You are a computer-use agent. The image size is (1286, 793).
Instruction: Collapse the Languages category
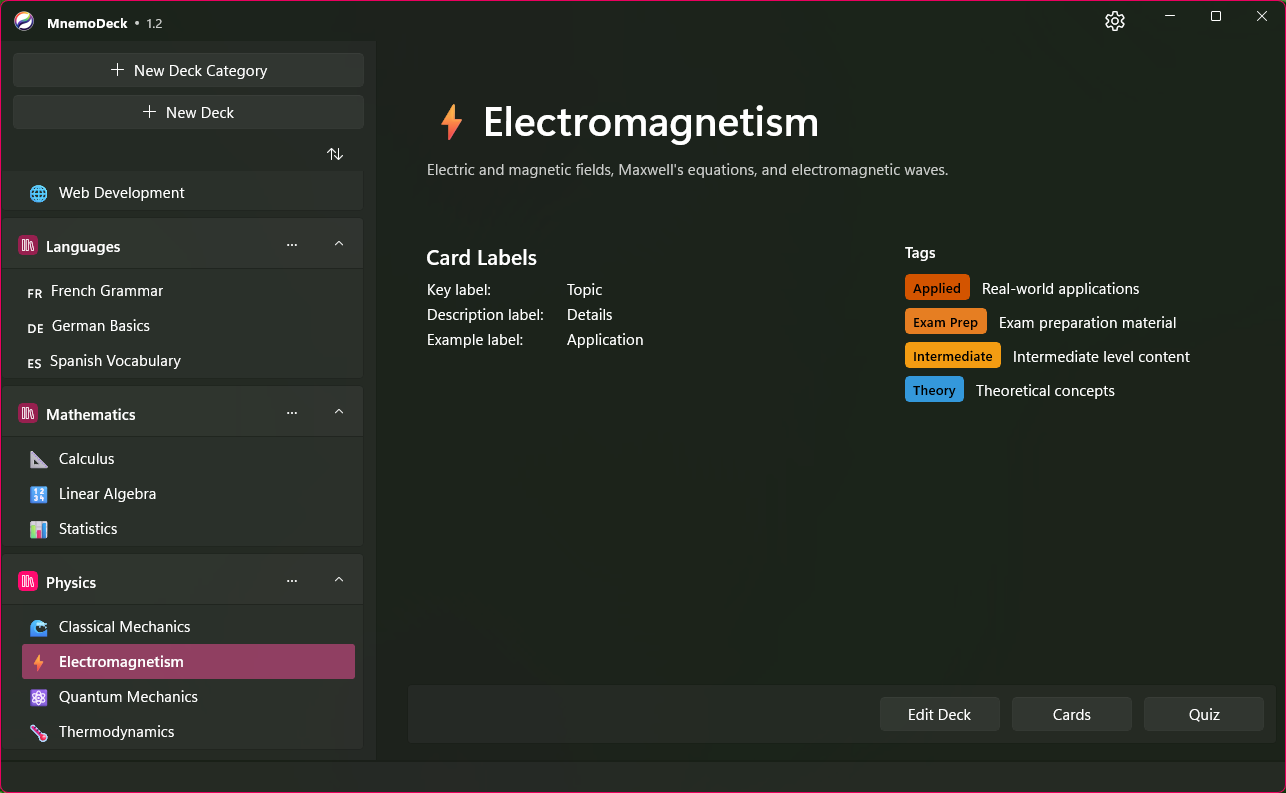click(x=339, y=245)
